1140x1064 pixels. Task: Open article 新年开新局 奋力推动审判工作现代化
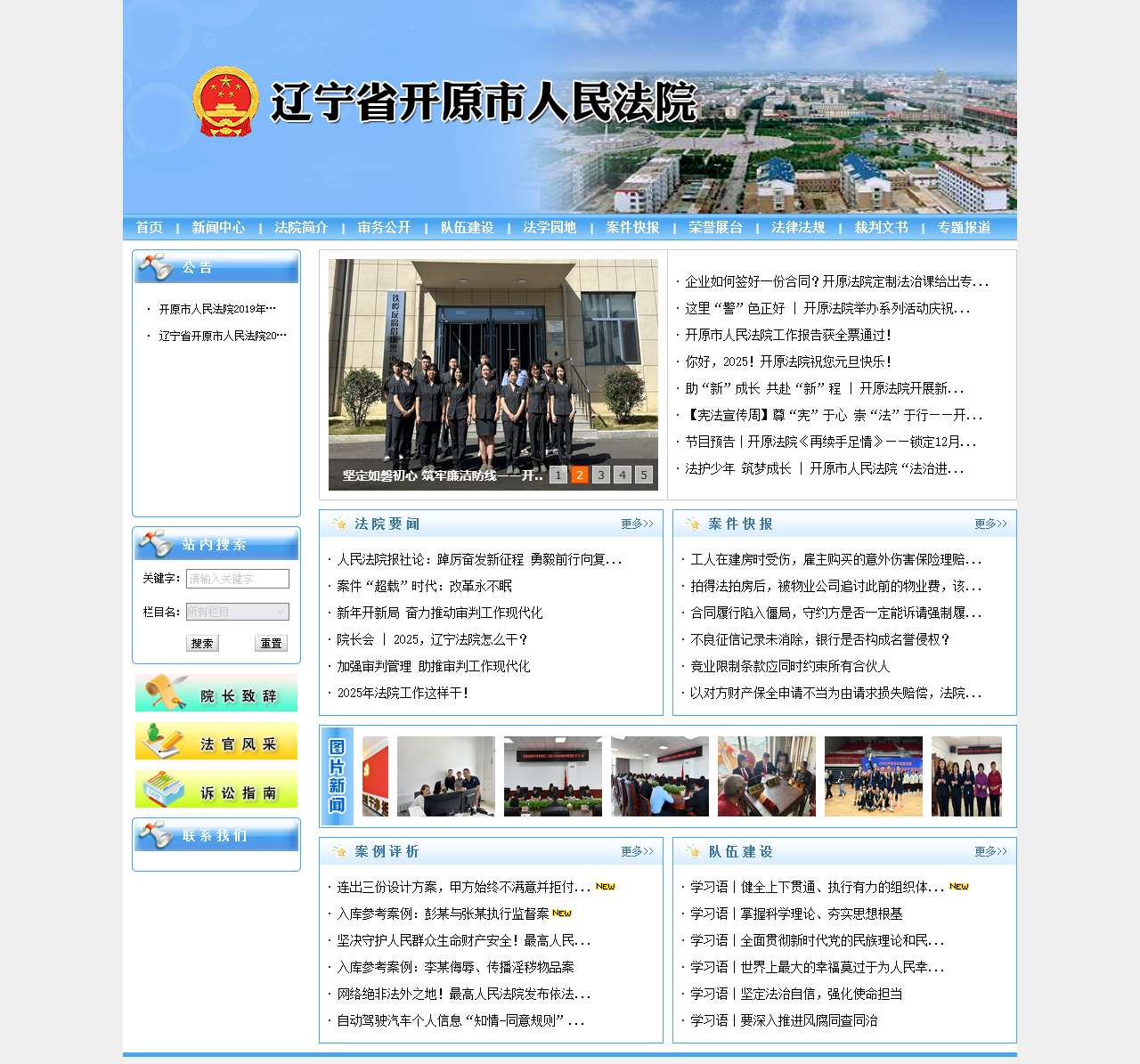pos(439,613)
